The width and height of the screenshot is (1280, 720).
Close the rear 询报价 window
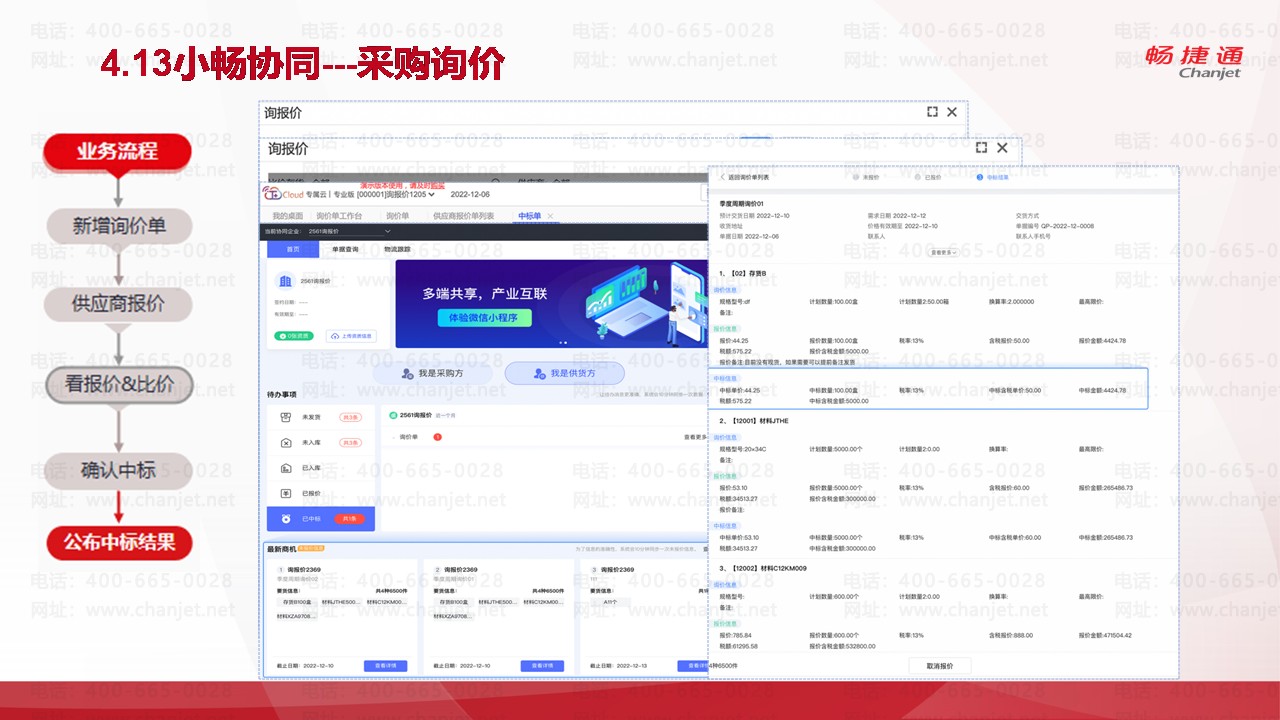[952, 112]
